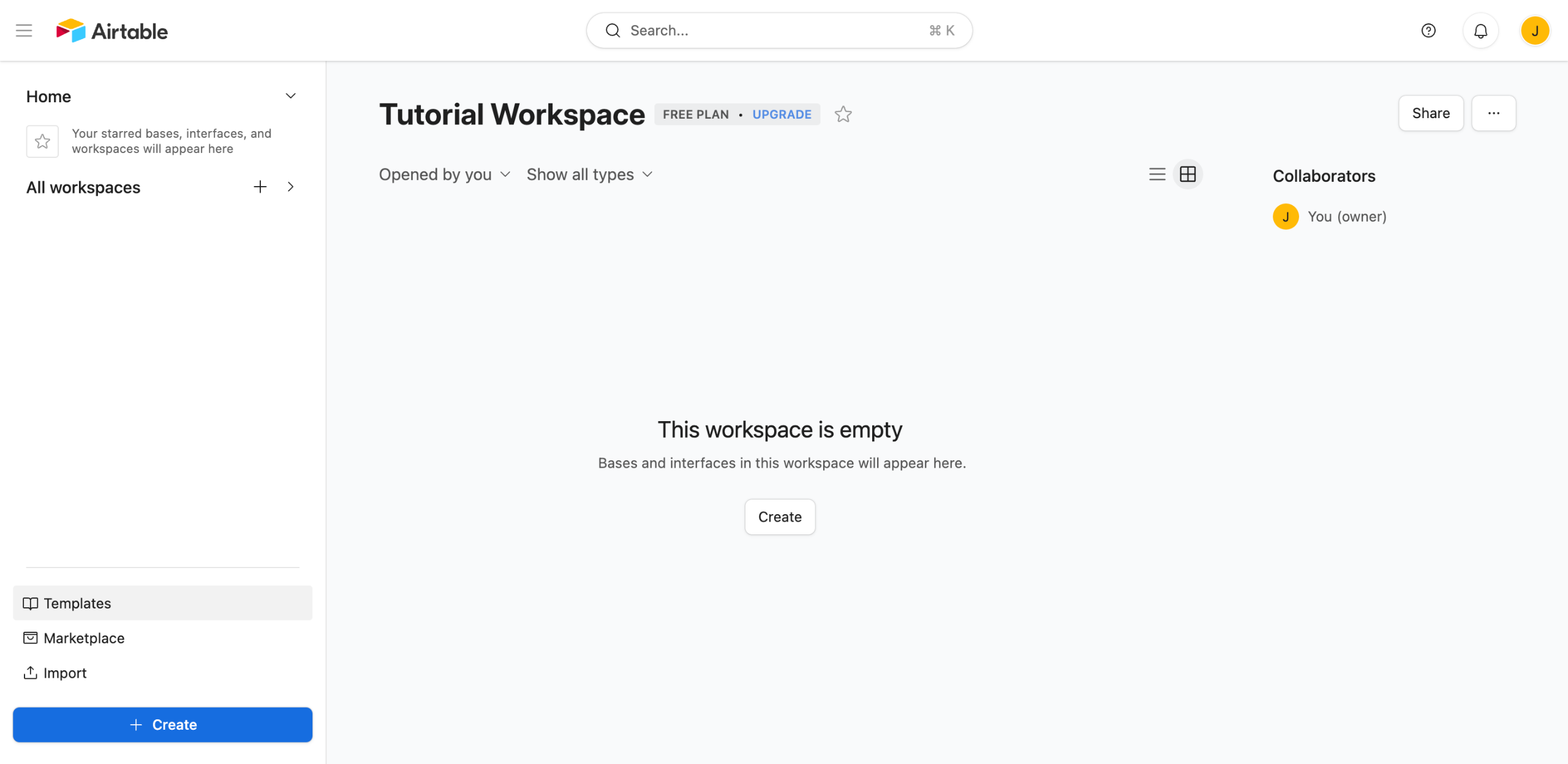Screen dimensions: 1568x764
Task: Open Import in sidebar
Action: (163, 673)
